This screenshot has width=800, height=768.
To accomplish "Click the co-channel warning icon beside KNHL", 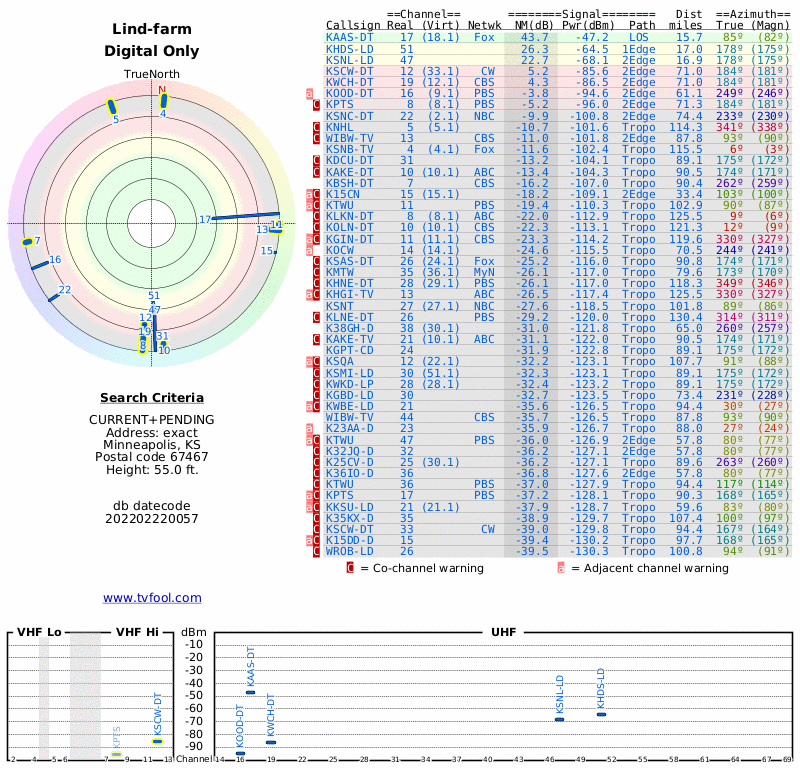I will tap(316, 127).
